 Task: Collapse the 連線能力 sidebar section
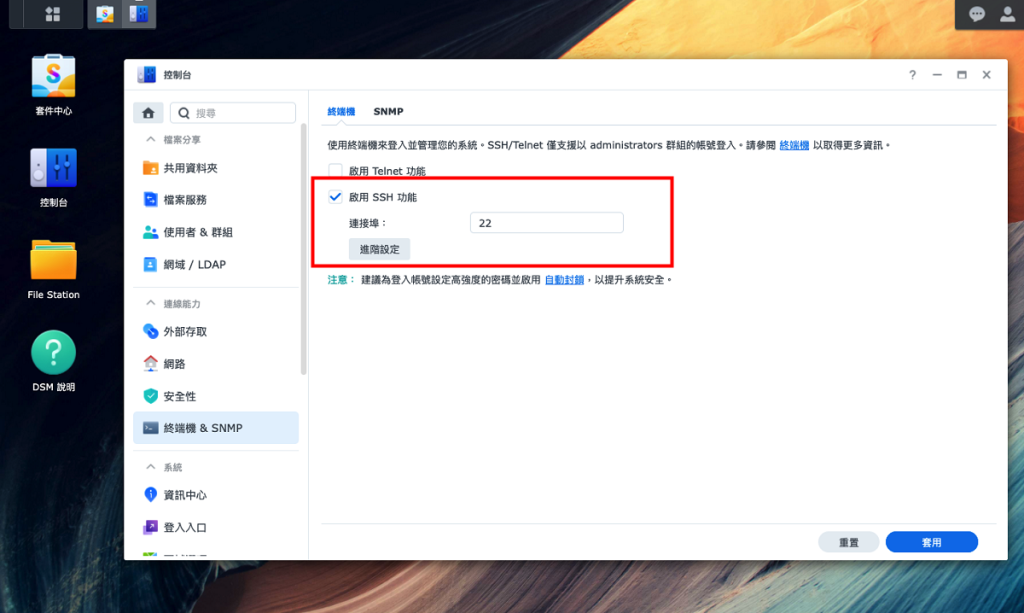pyautogui.click(x=151, y=303)
